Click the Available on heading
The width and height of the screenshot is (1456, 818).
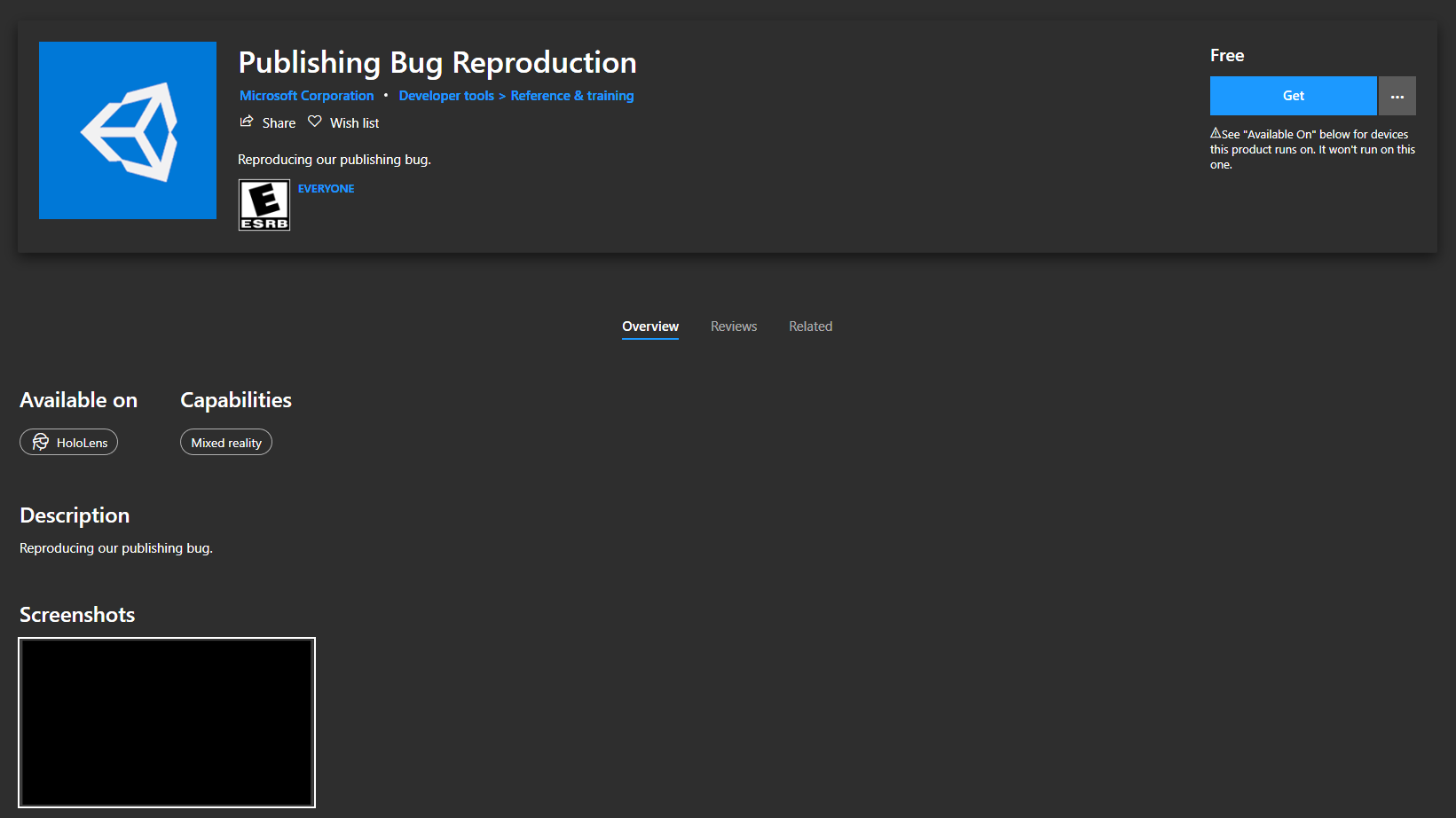point(78,400)
